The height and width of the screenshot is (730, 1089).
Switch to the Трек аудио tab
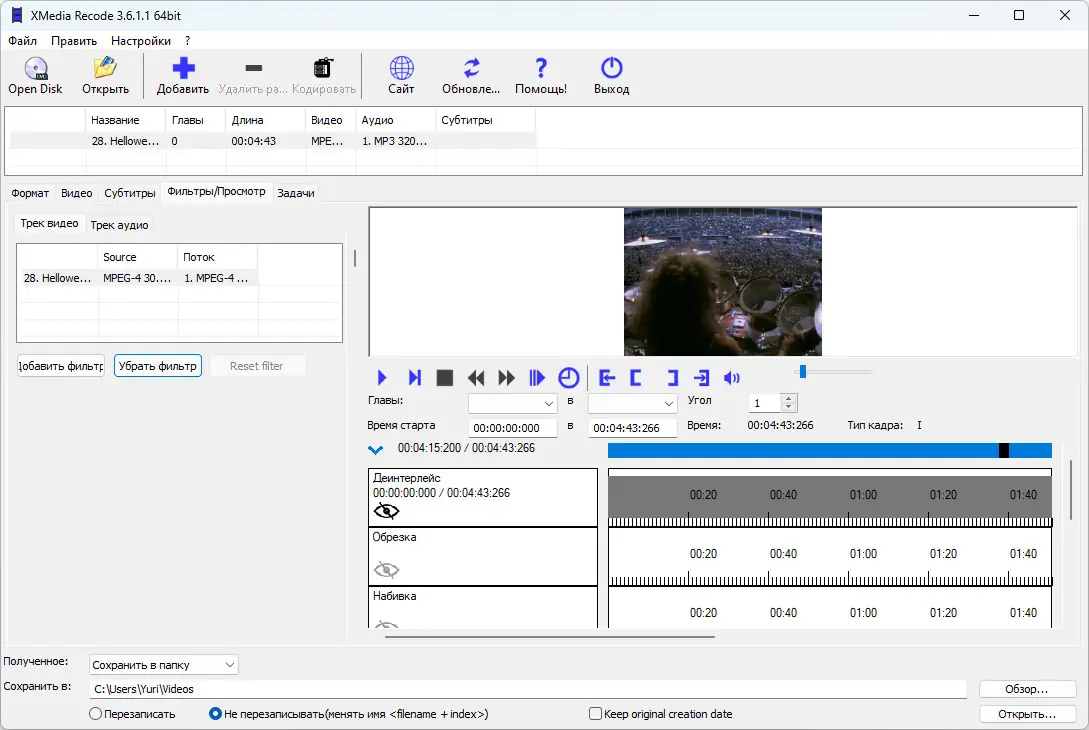[x=119, y=225]
